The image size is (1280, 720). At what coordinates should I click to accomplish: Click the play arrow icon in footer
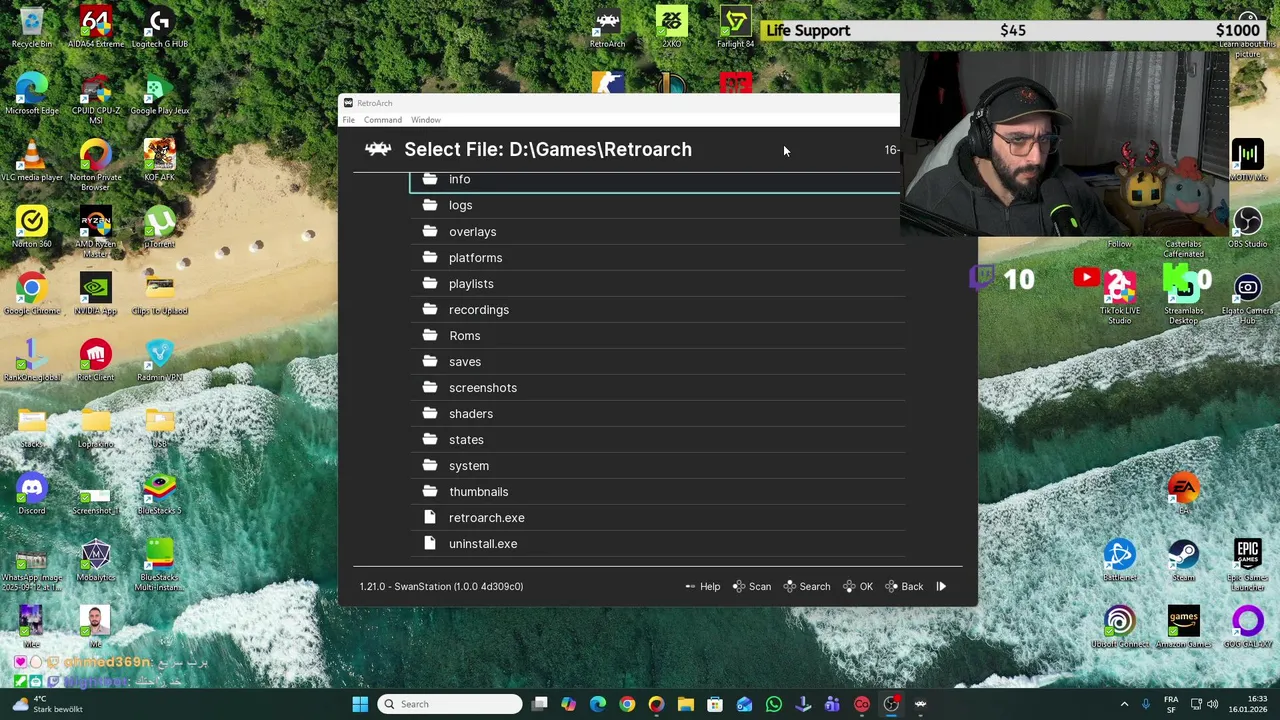tap(941, 586)
